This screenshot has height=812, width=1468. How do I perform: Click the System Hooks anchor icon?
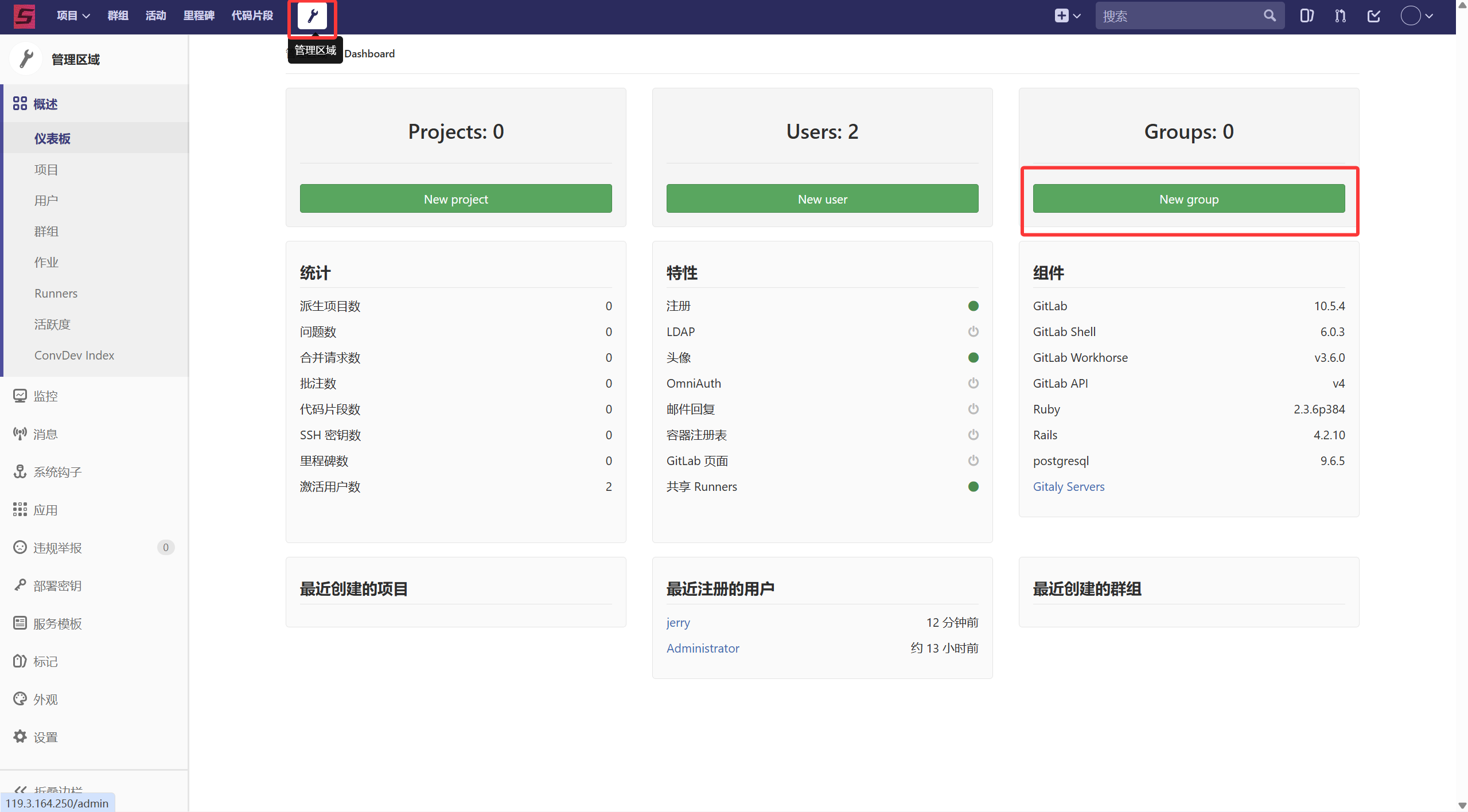[20, 471]
